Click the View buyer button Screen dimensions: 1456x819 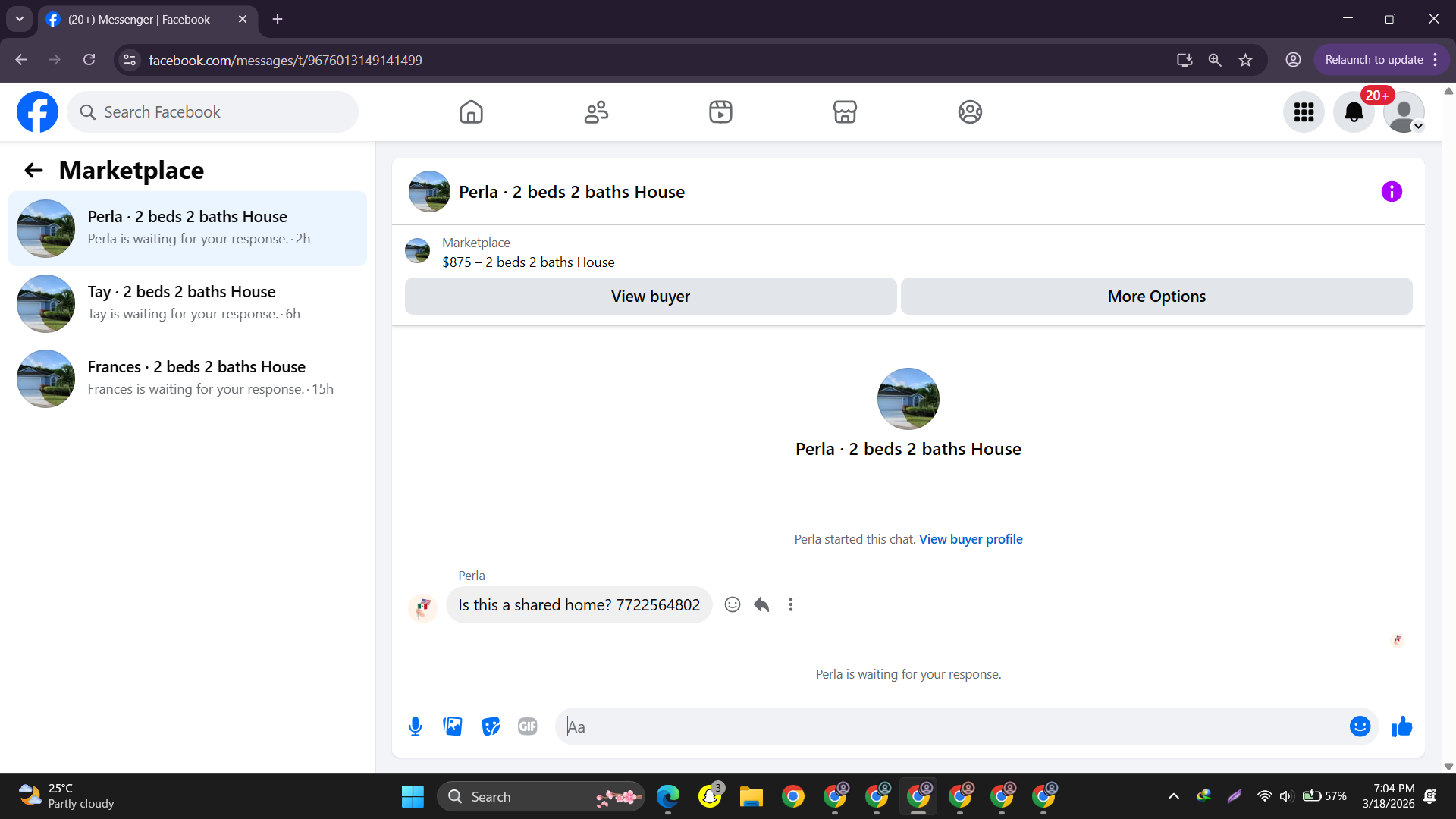650,297
